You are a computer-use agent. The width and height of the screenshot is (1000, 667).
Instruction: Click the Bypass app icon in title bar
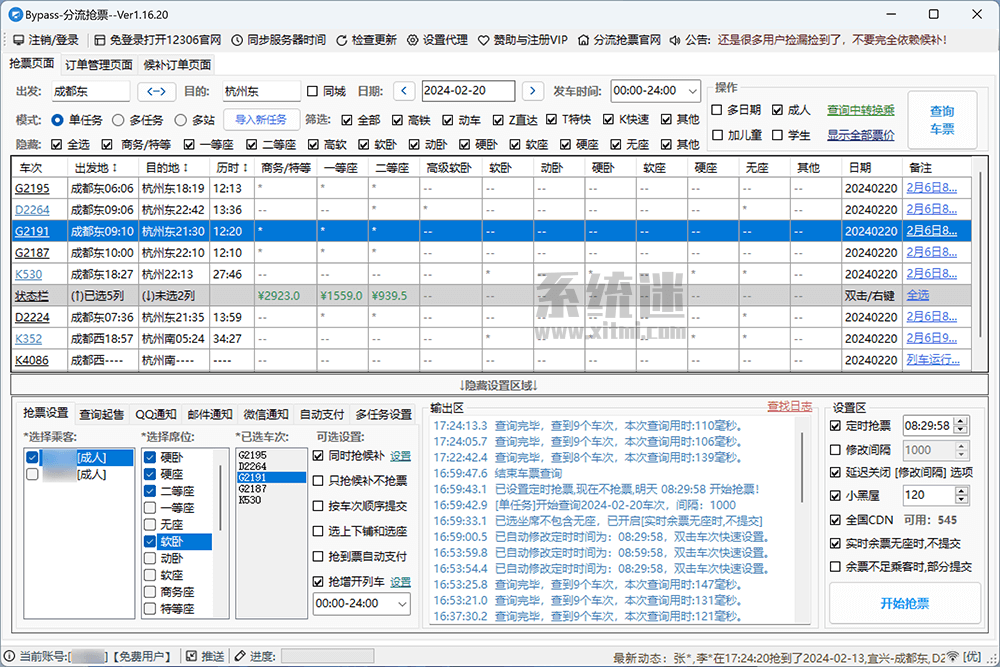click(x=15, y=14)
